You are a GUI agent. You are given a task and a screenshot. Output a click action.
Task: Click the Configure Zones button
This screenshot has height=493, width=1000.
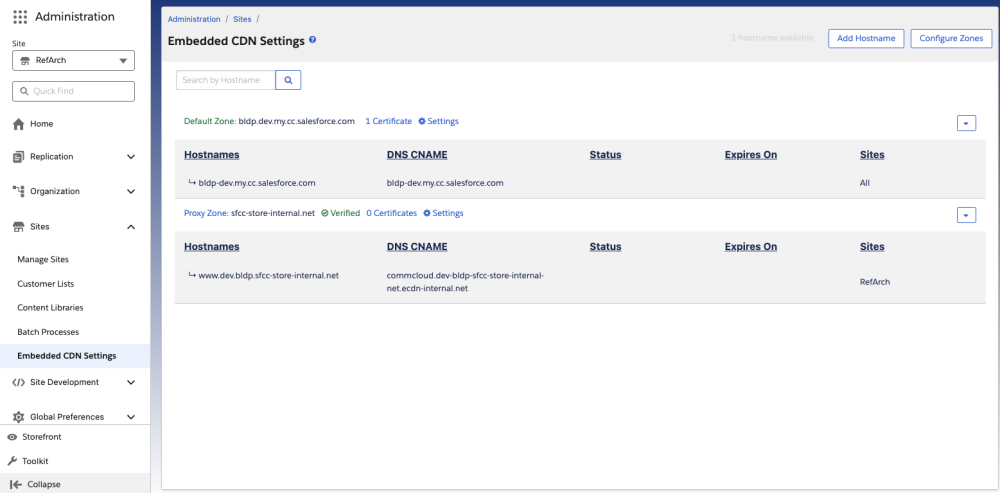pyautogui.click(x=951, y=38)
